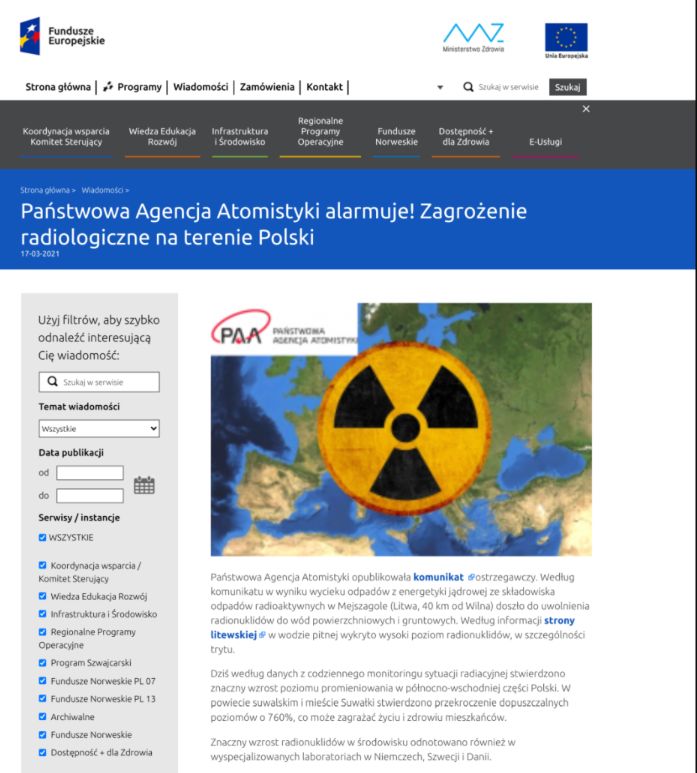Image resolution: width=697 pixels, height=773 pixels.
Task: Toggle the WSZYSTKIE checkbox
Action: pyautogui.click(x=42, y=537)
